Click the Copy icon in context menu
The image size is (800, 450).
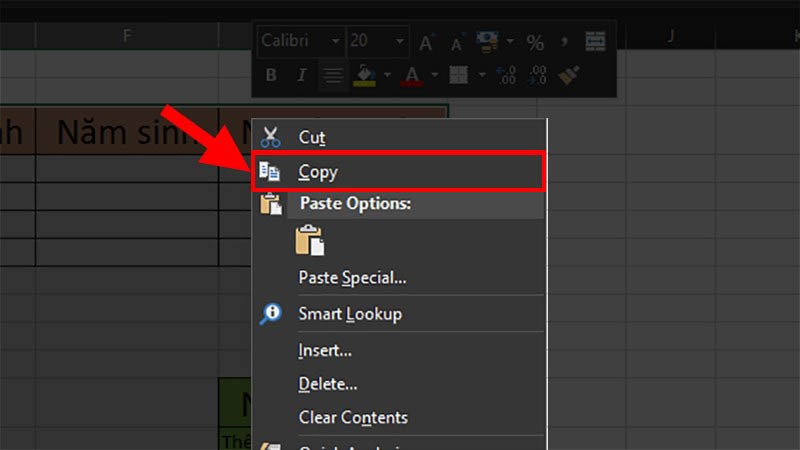coord(270,172)
